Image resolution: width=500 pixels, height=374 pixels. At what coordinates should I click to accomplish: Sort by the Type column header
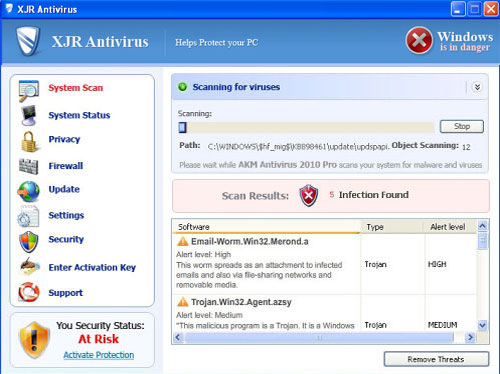393,227
